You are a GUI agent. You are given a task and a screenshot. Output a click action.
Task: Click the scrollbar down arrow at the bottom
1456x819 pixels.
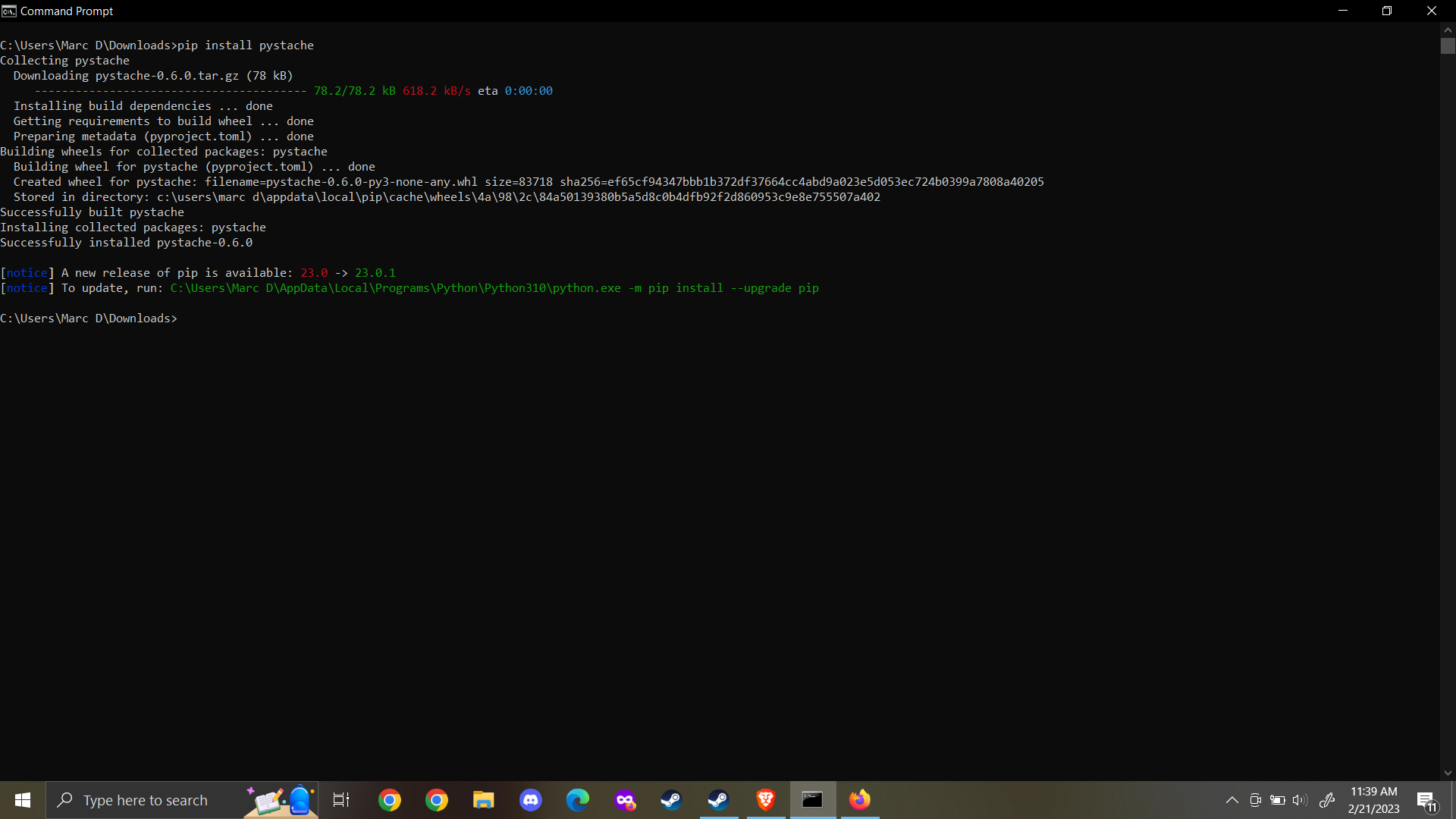pyautogui.click(x=1448, y=773)
